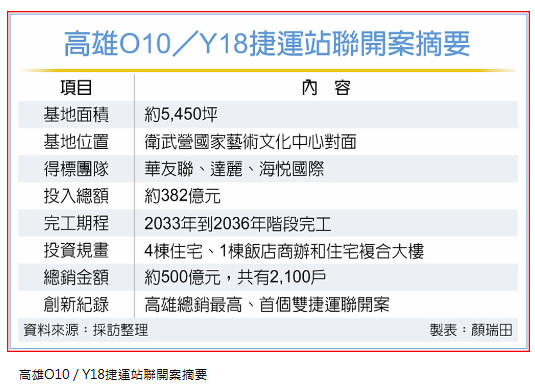Viewport: 535px width, 385px height.
Task: Click the text '2033年到2036年階段完工'
Action: coord(237,224)
